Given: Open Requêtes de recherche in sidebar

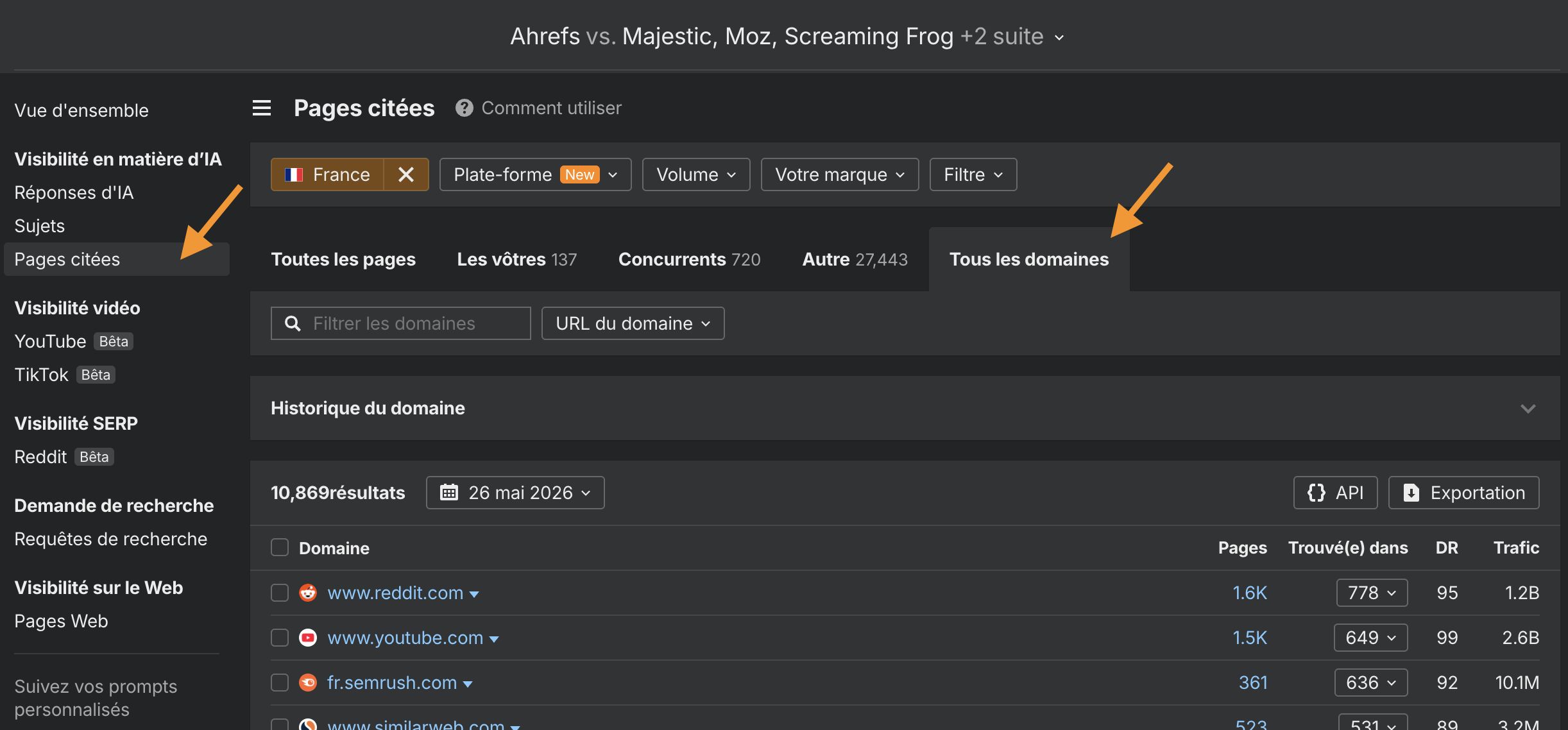Looking at the screenshot, I should pyautogui.click(x=110, y=539).
